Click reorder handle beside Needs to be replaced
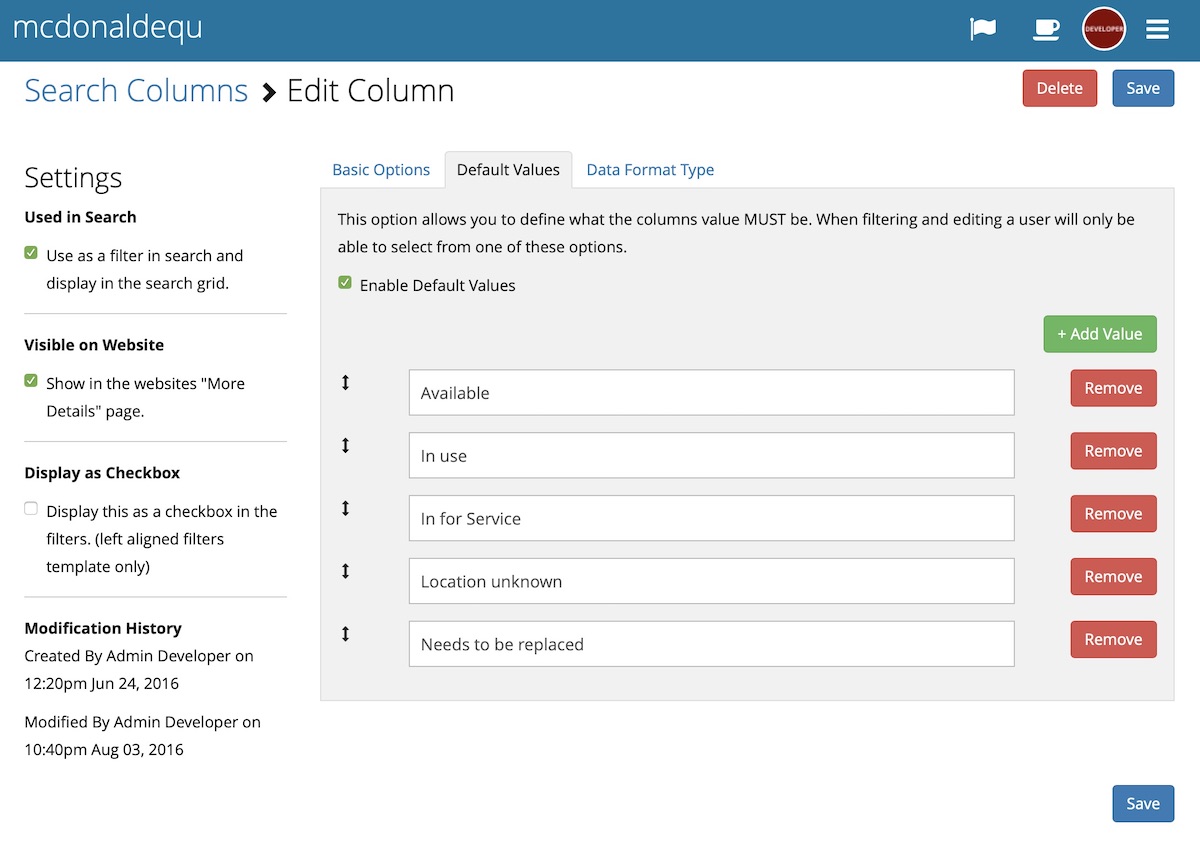The image size is (1200, 861). [x=346, y=634]
